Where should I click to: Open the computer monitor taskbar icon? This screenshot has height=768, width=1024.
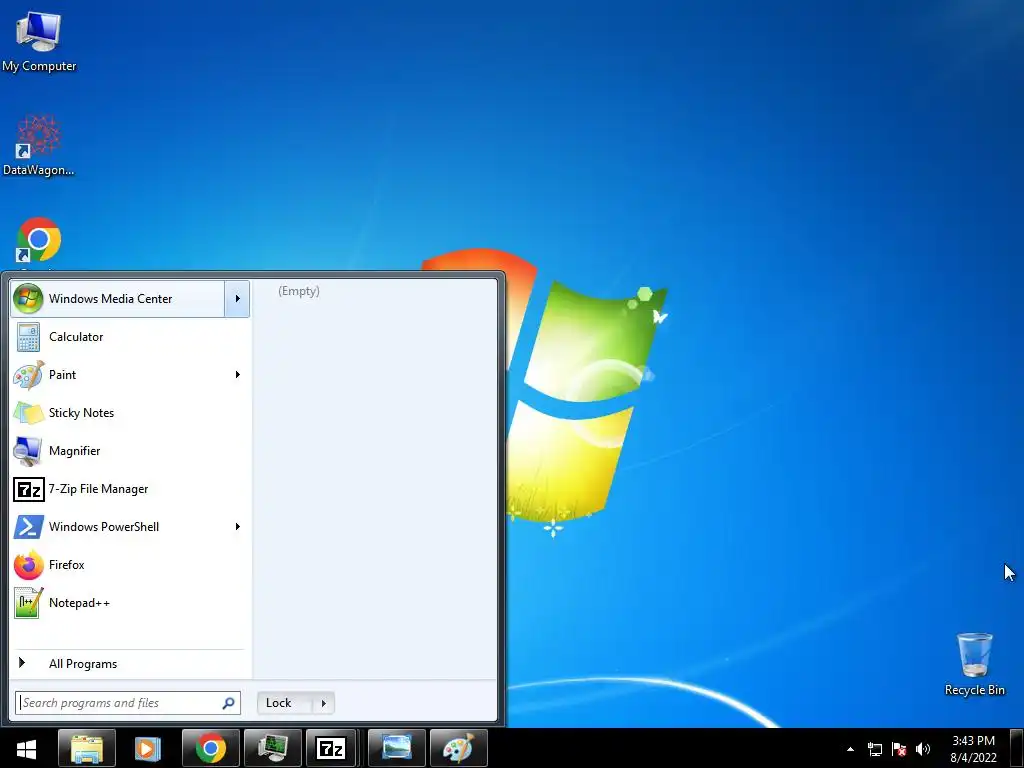(x=272, y=748)
